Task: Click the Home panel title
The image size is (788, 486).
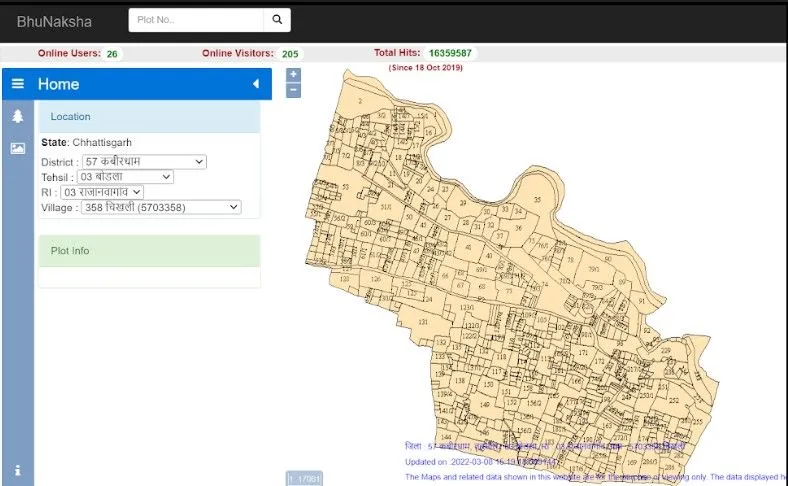Action: click(59, 85)
